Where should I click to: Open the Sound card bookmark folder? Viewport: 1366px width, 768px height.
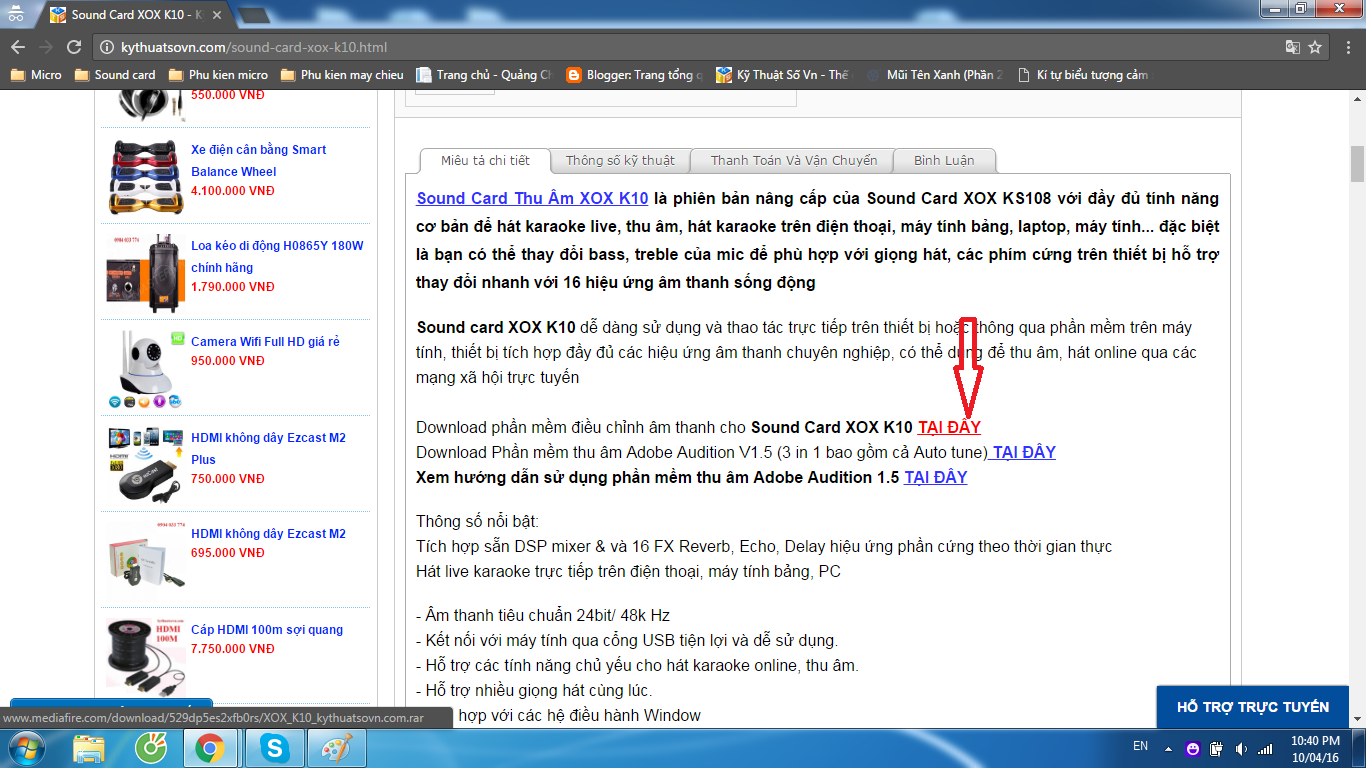click(114, 75)
